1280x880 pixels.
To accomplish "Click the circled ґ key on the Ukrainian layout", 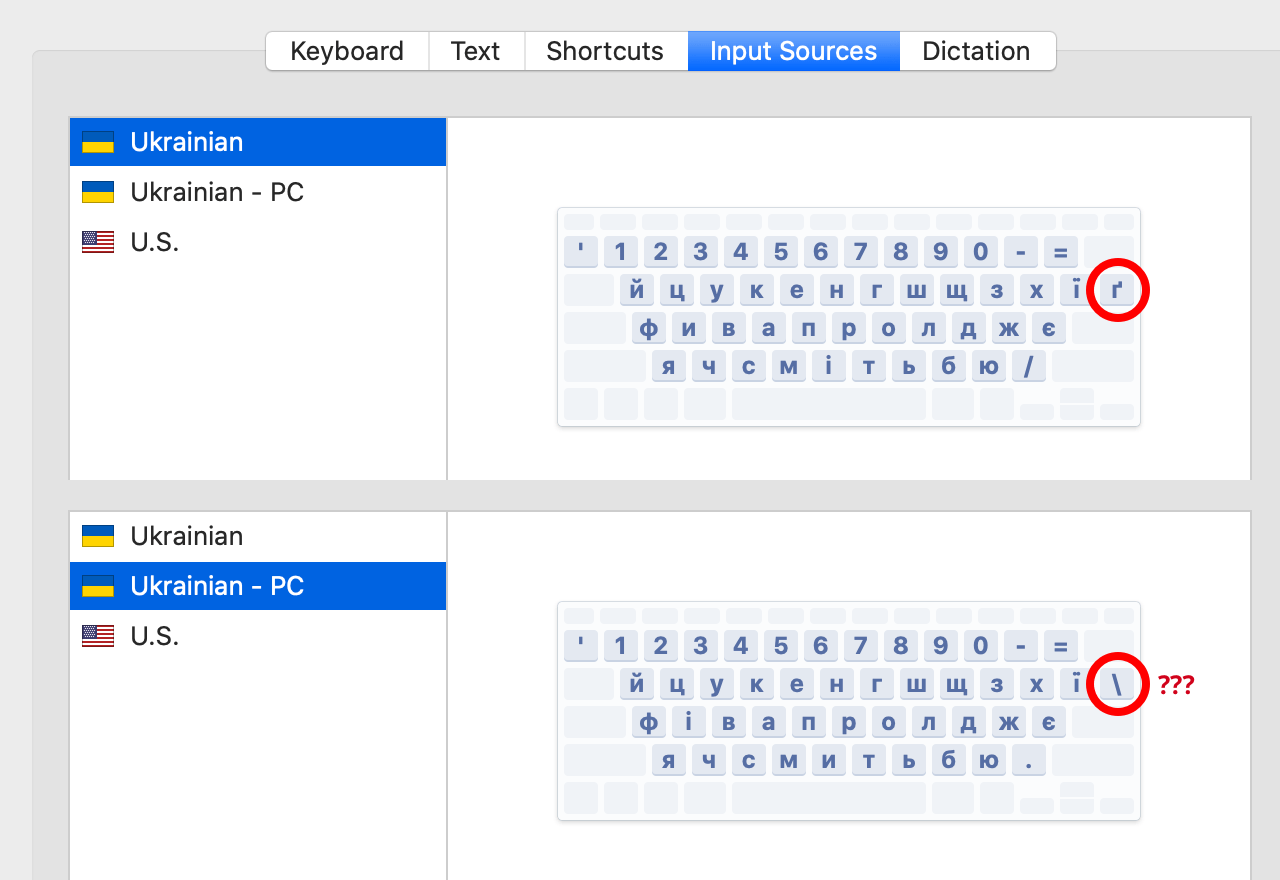I will click(x=1117, y=290).
